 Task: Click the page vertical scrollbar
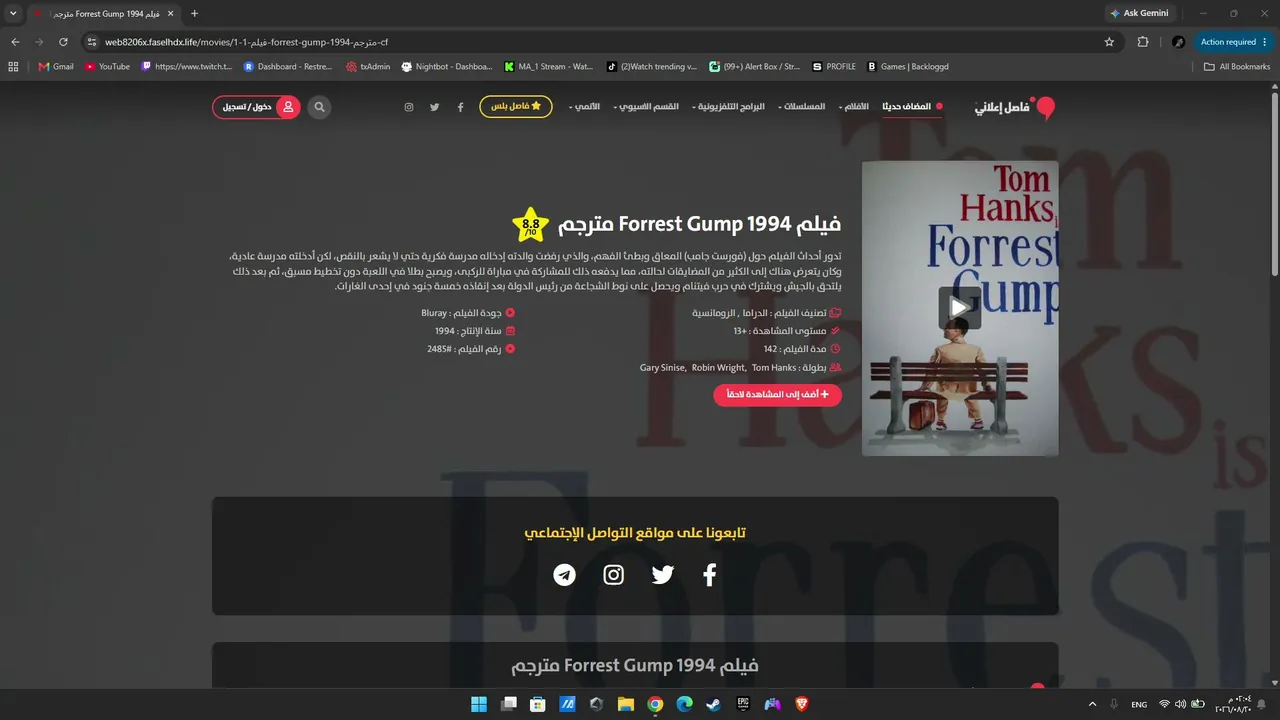tap(1274, 185)
